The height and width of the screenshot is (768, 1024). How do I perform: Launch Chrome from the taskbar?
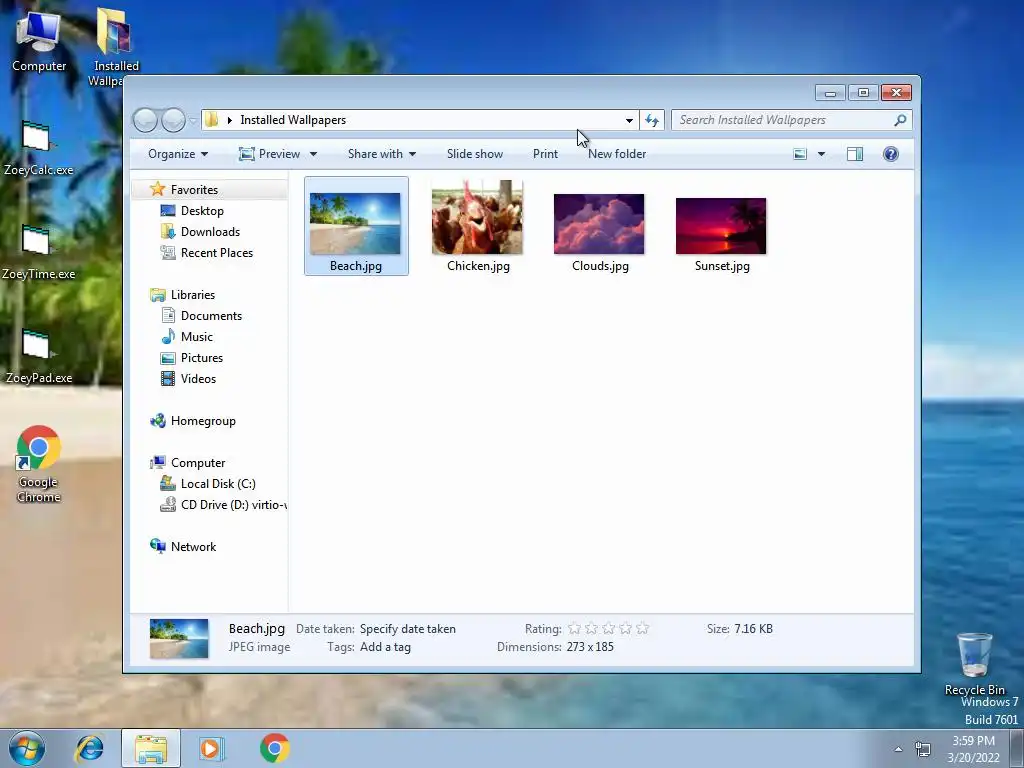coord(275,748)
